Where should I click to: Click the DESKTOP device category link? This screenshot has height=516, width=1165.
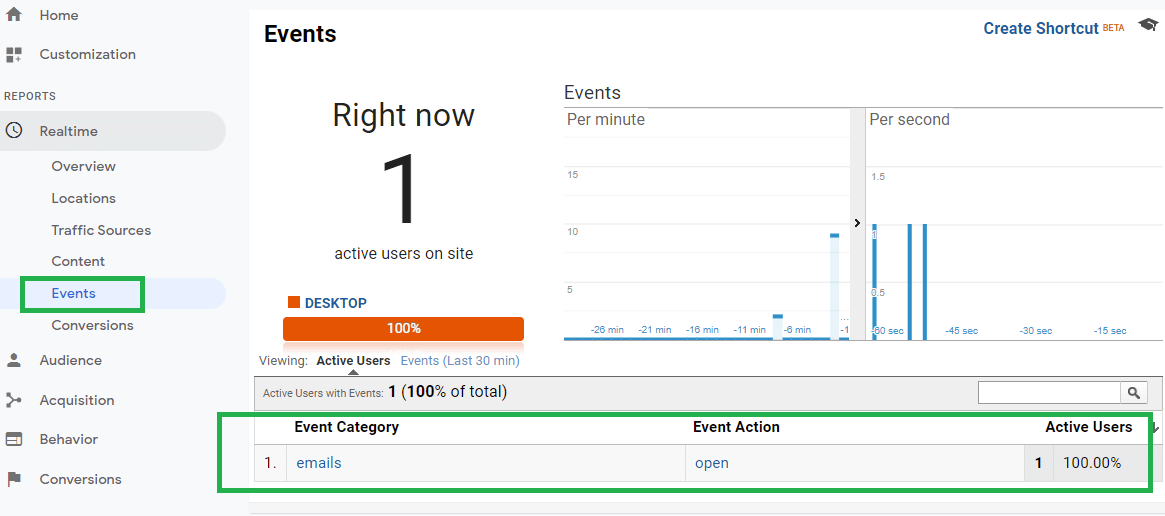[335, 303]
